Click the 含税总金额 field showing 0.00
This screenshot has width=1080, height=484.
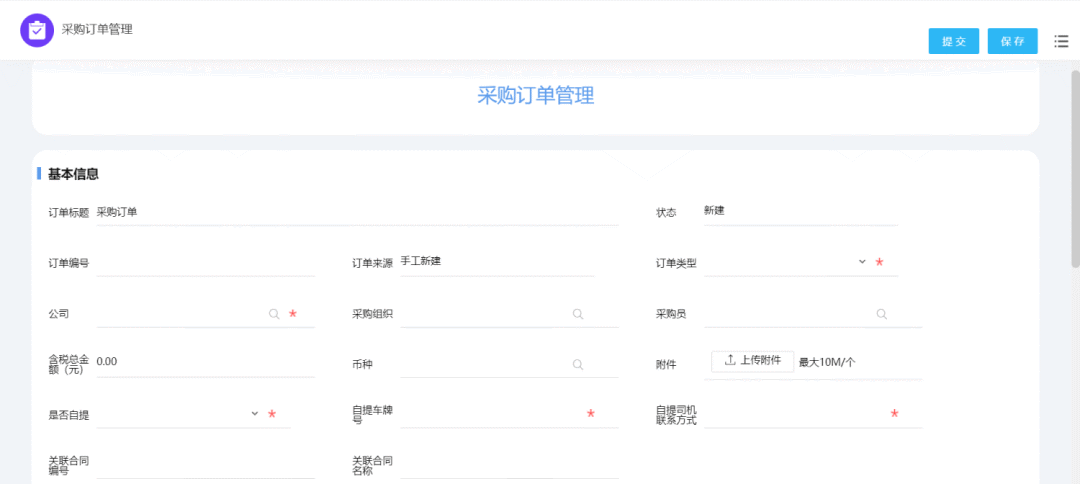[206, 364]
